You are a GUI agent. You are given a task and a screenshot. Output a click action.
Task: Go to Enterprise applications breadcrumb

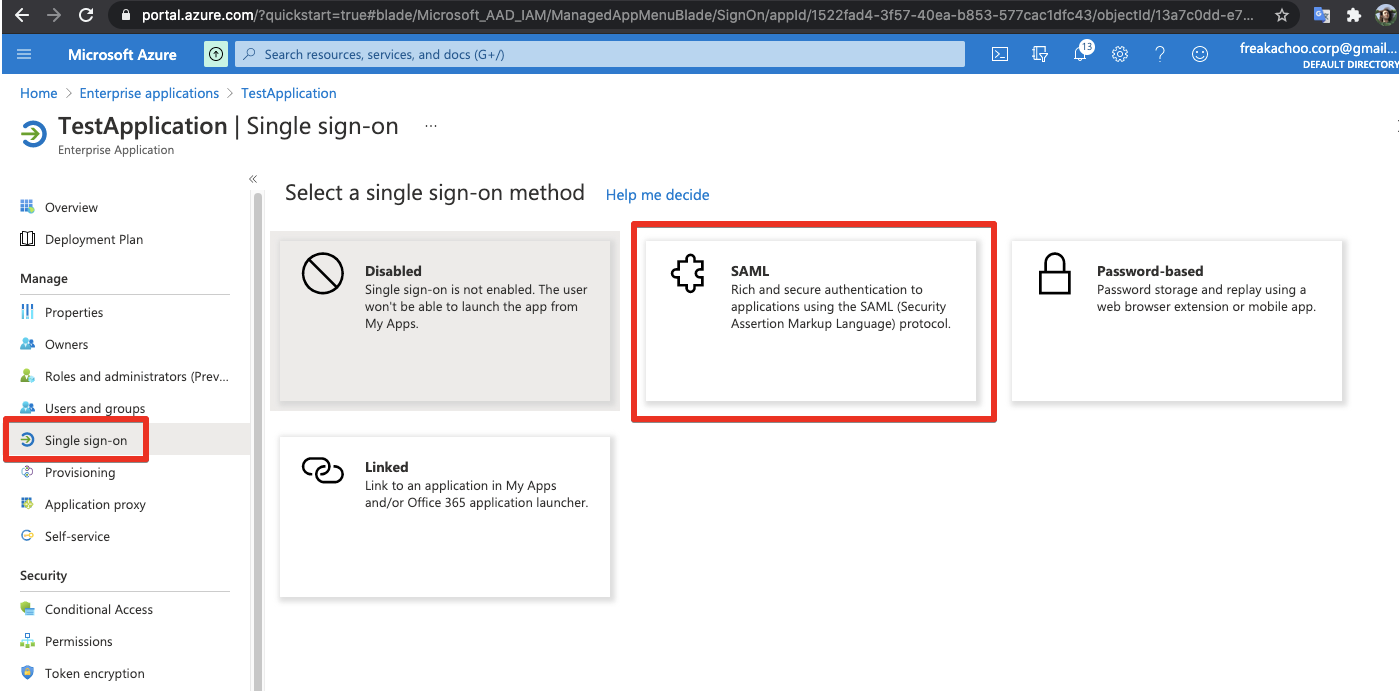coord(149,93)
